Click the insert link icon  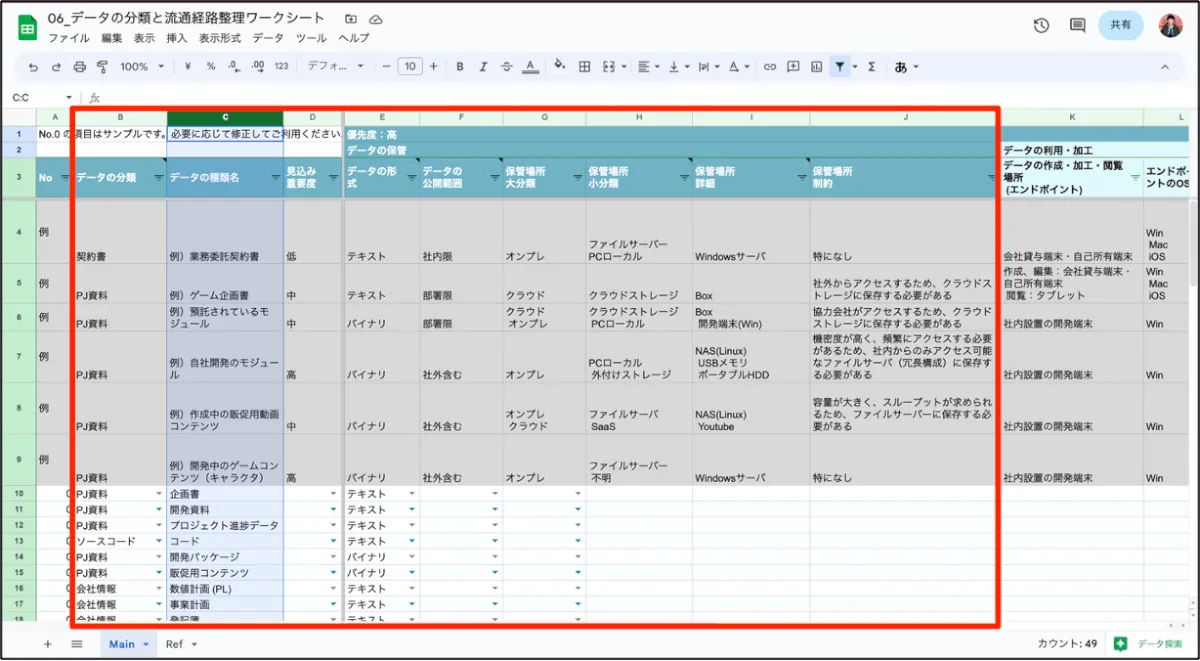click(x=769, y=67)
